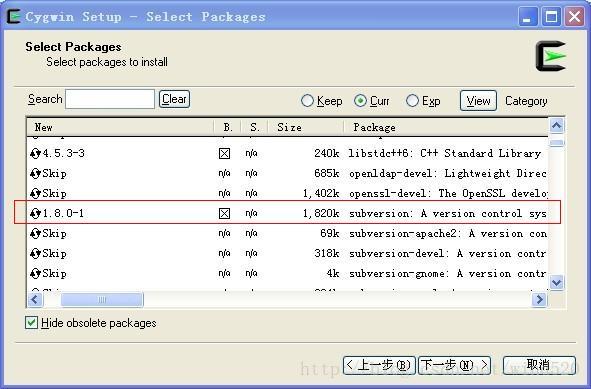This screenshot has width=591, height=389.
Task: Click the Clear search button
Action: pyautogui.click(x=174, y=99)
